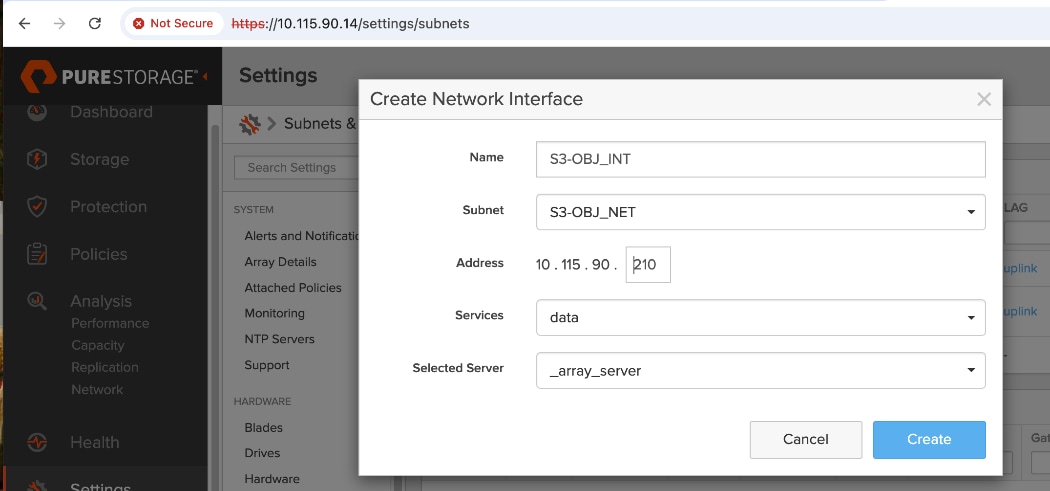
Task: Cancel the Create Network Interface dialog
Action: 805,439
